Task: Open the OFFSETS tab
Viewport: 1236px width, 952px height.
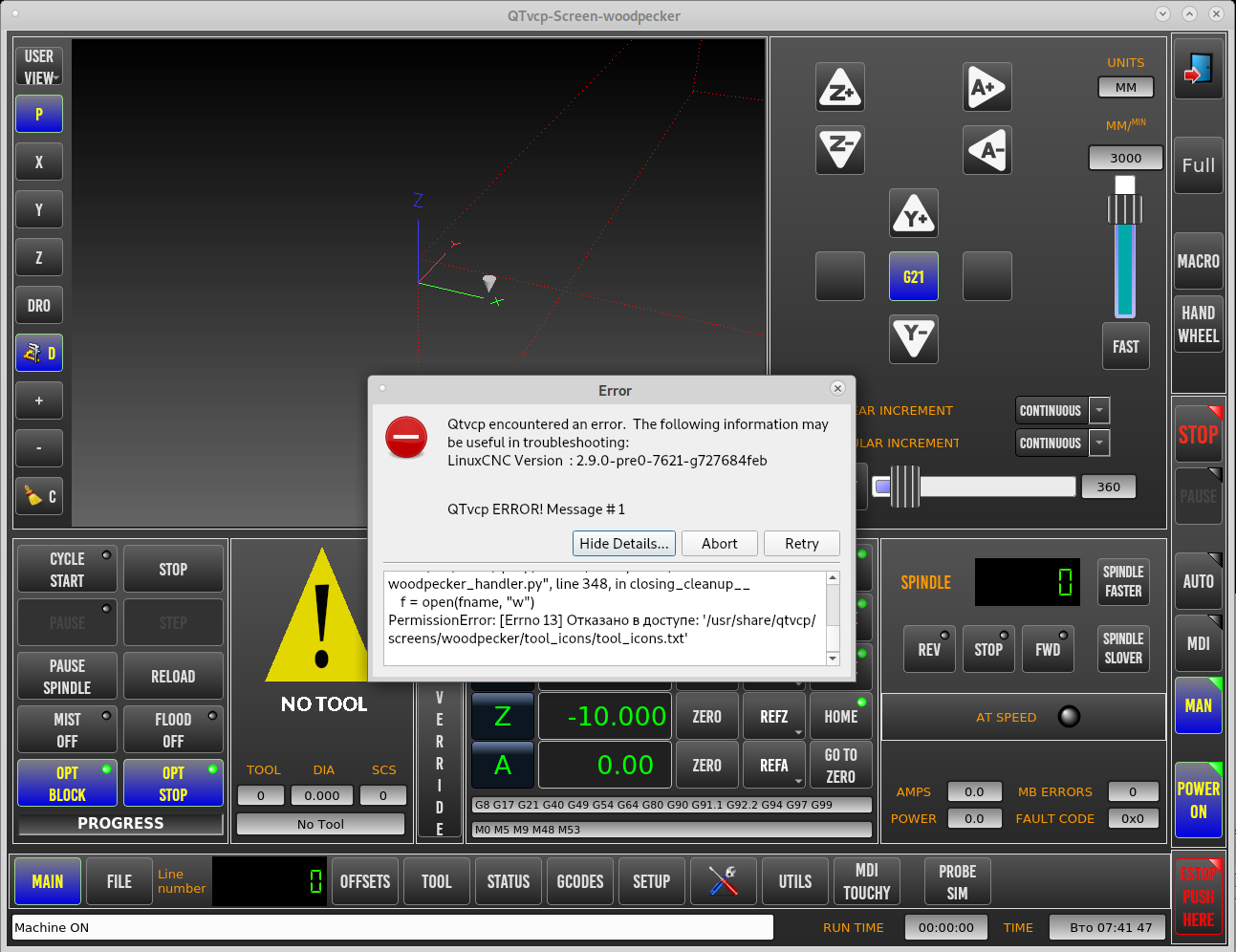Action: pos(365,881)
